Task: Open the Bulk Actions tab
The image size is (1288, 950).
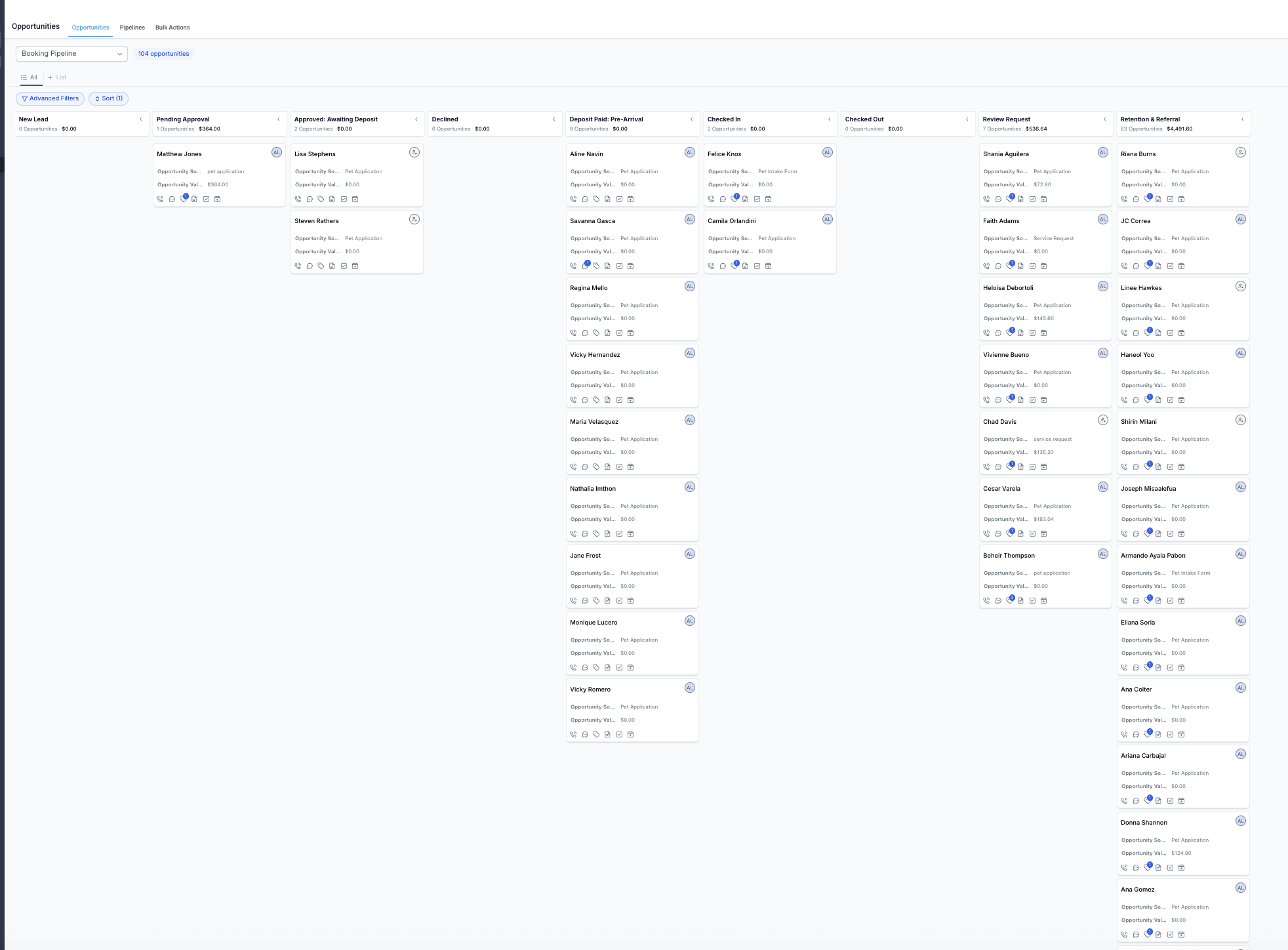Action: (x=172, y=28)
